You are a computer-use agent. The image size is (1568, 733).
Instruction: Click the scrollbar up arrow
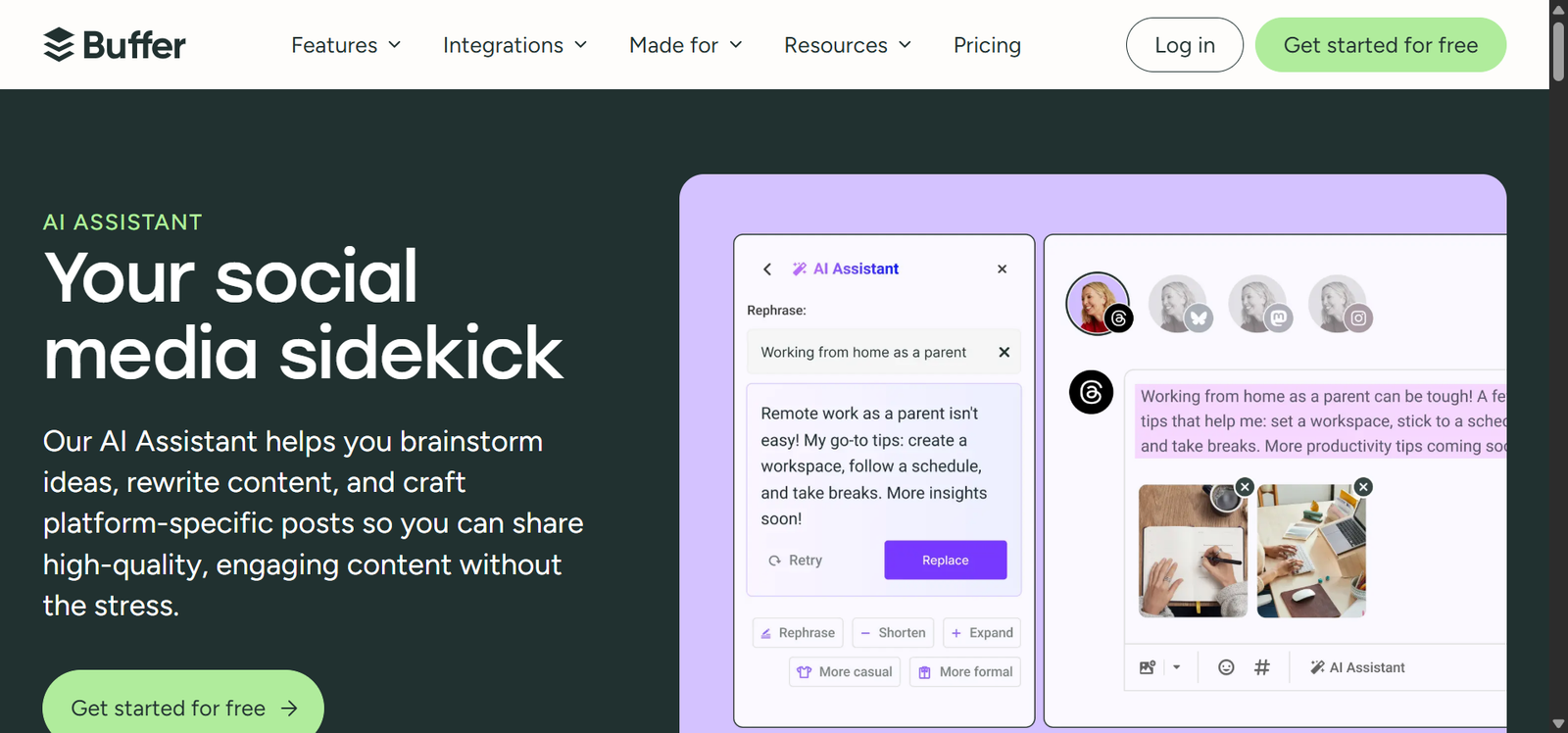1558,9
